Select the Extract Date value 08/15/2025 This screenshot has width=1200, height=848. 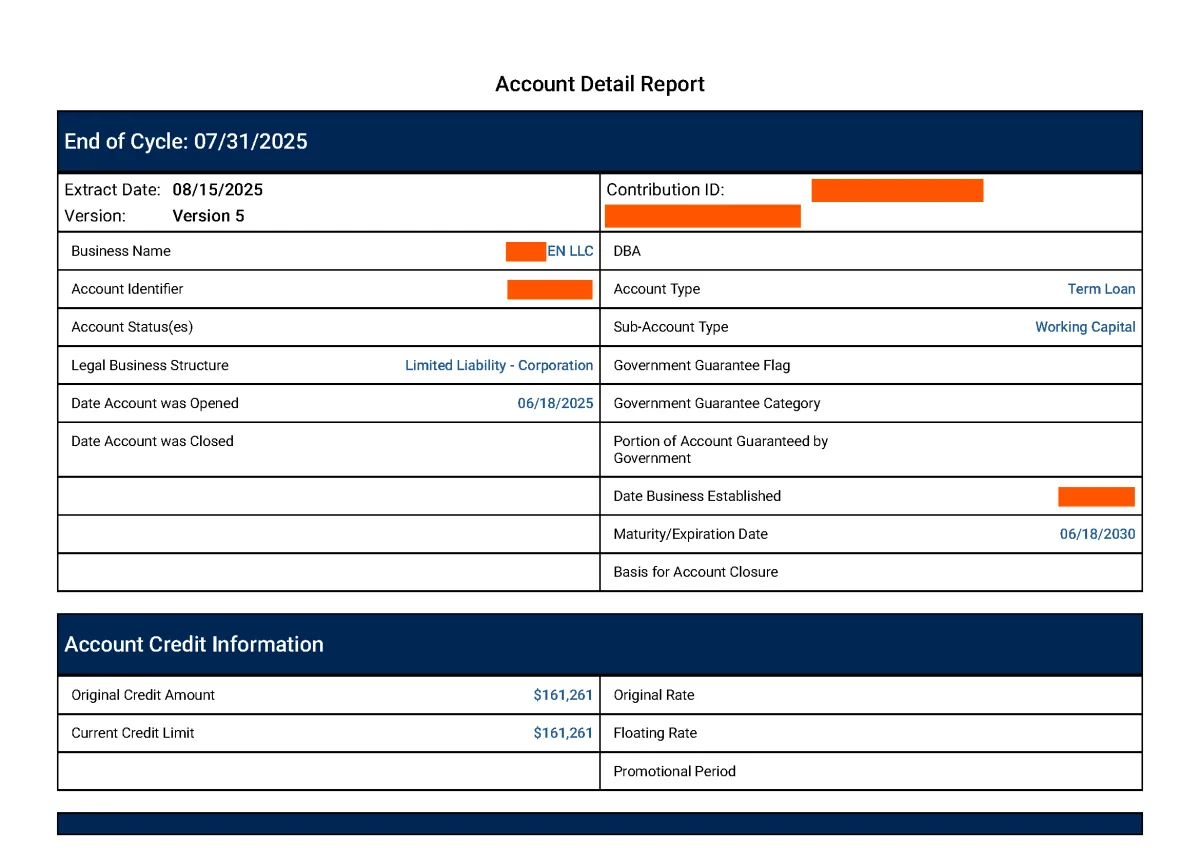217,189
